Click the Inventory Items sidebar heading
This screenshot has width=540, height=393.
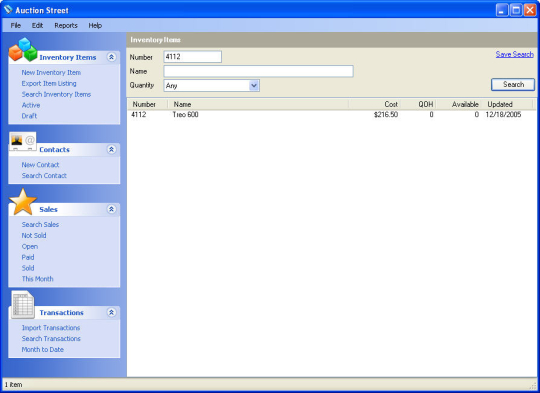(68, 58)
